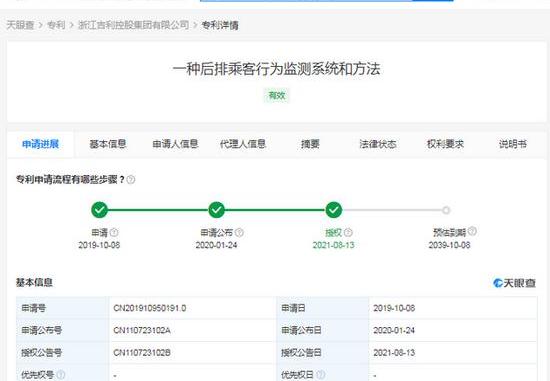Open the 专利 breadcrumb link

pyautogui.click(x=56, y=25)
